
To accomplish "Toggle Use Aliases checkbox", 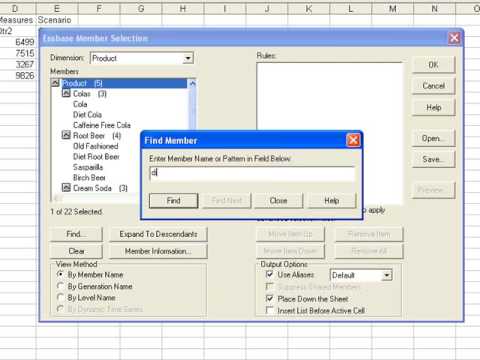I will click(269, 275).
